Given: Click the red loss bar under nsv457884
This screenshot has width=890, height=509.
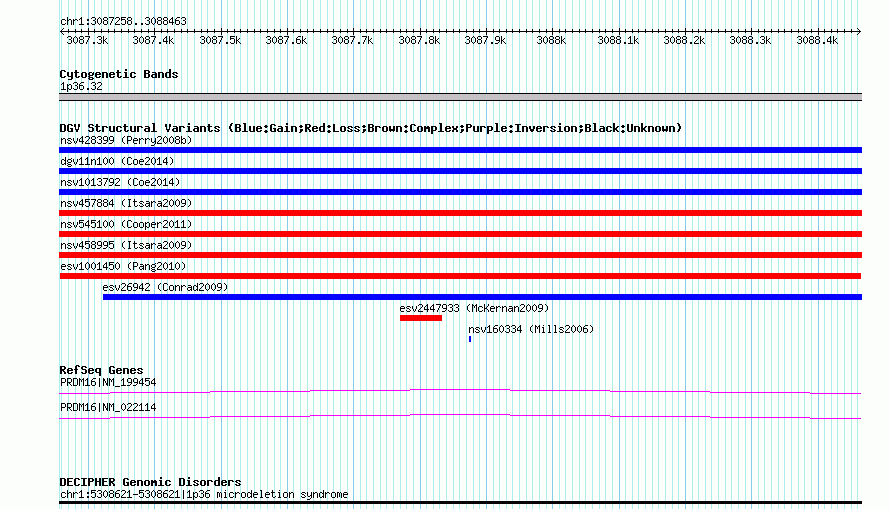Looking at the screenshot, I should pos(460,213).
